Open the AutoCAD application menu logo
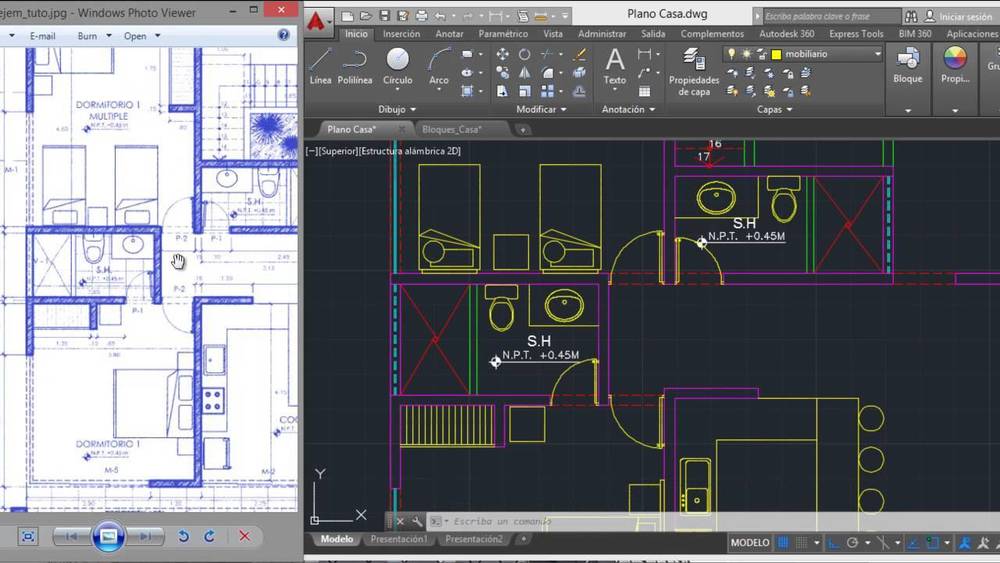Viewport: 1000px width, 563px height. click(x=318, y=20)
